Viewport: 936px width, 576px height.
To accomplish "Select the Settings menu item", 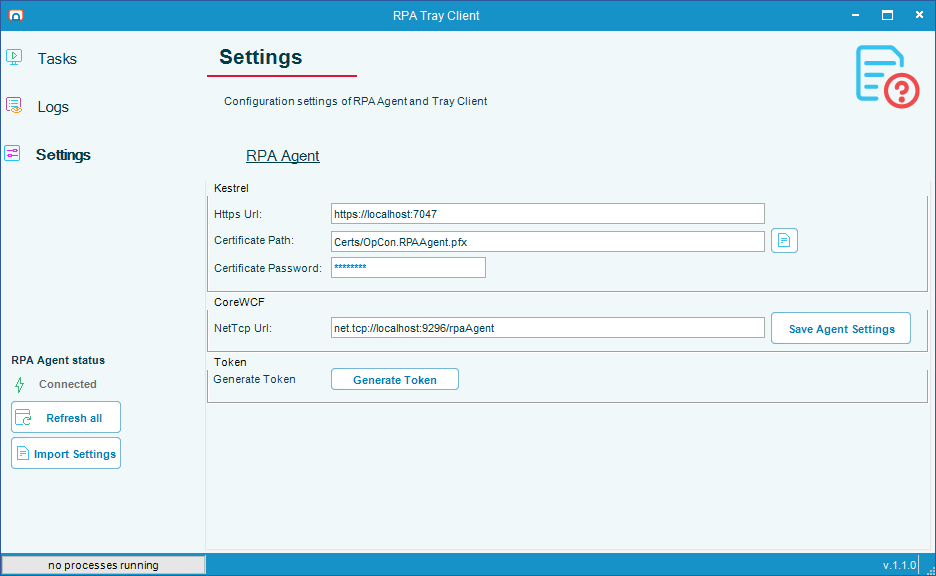I will (63, 155).
